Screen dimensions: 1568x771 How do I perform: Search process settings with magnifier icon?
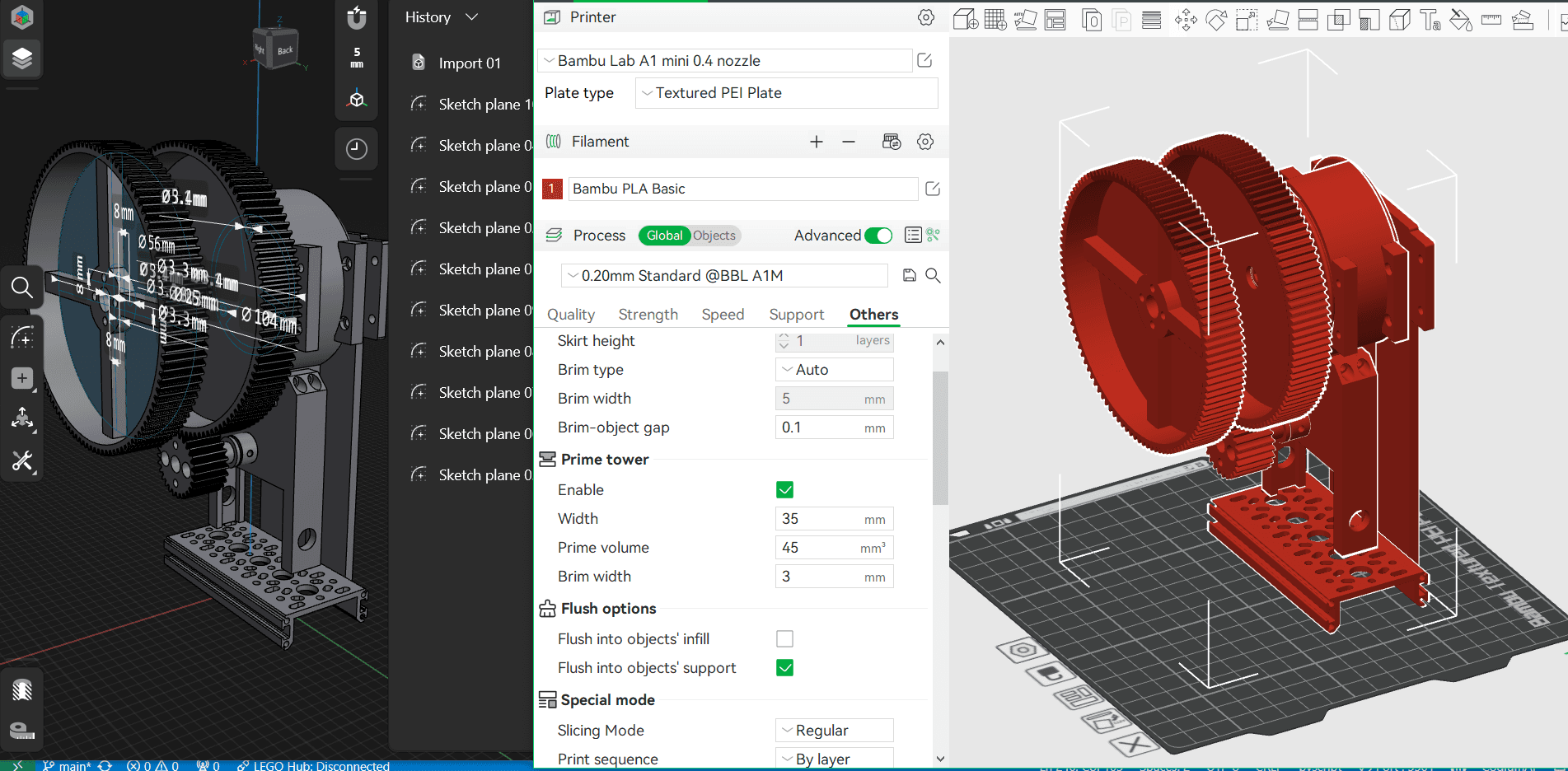pyautogui.click(x=933, y=275)
